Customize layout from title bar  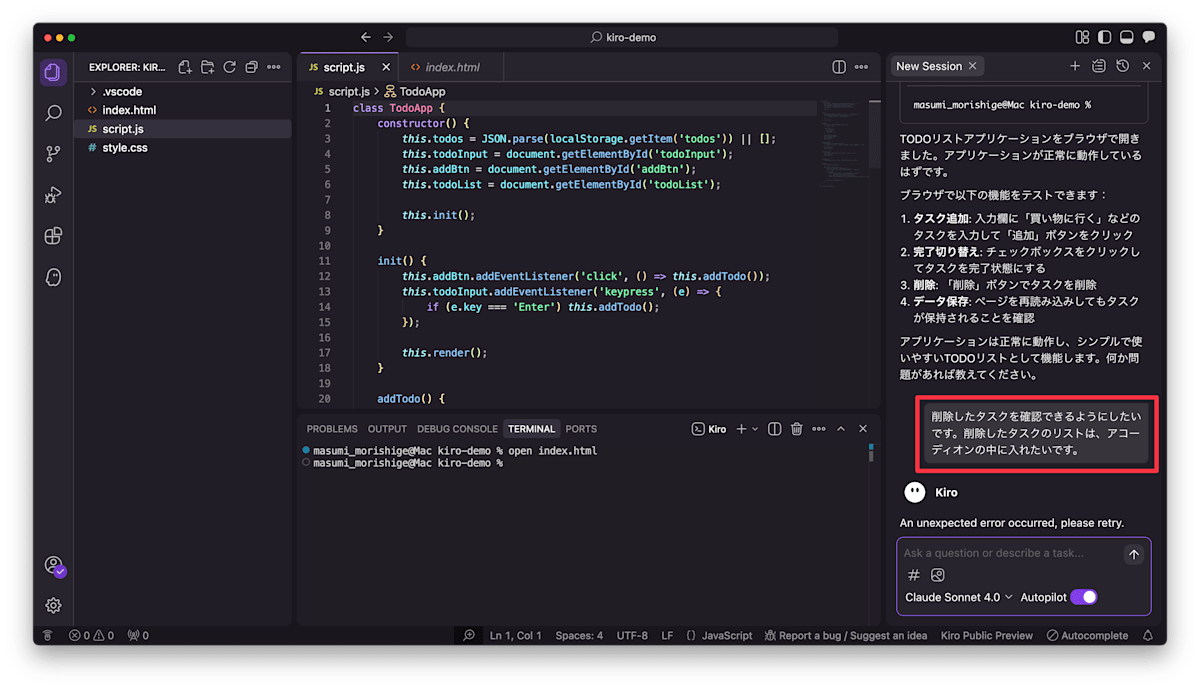[1082, 37]
